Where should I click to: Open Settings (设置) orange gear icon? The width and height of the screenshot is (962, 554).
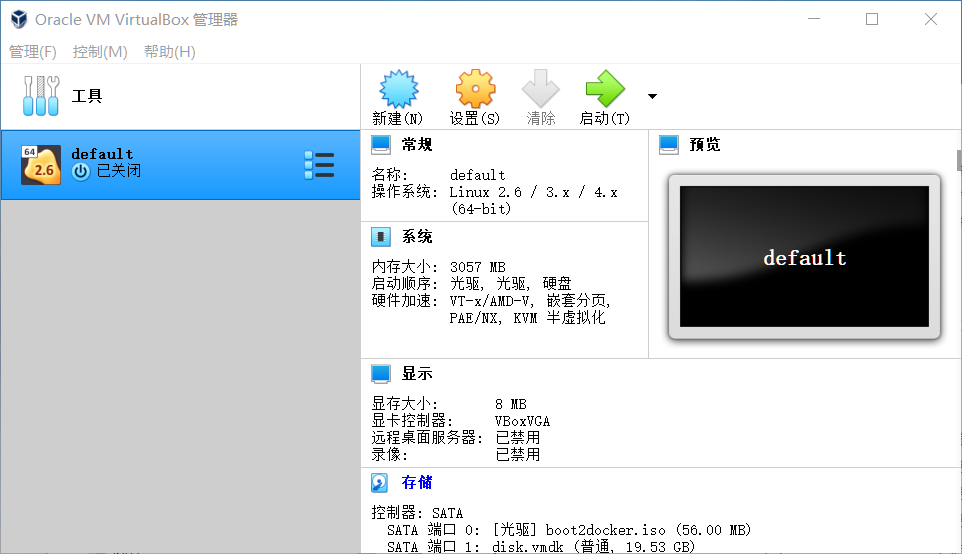coord(475,89)
